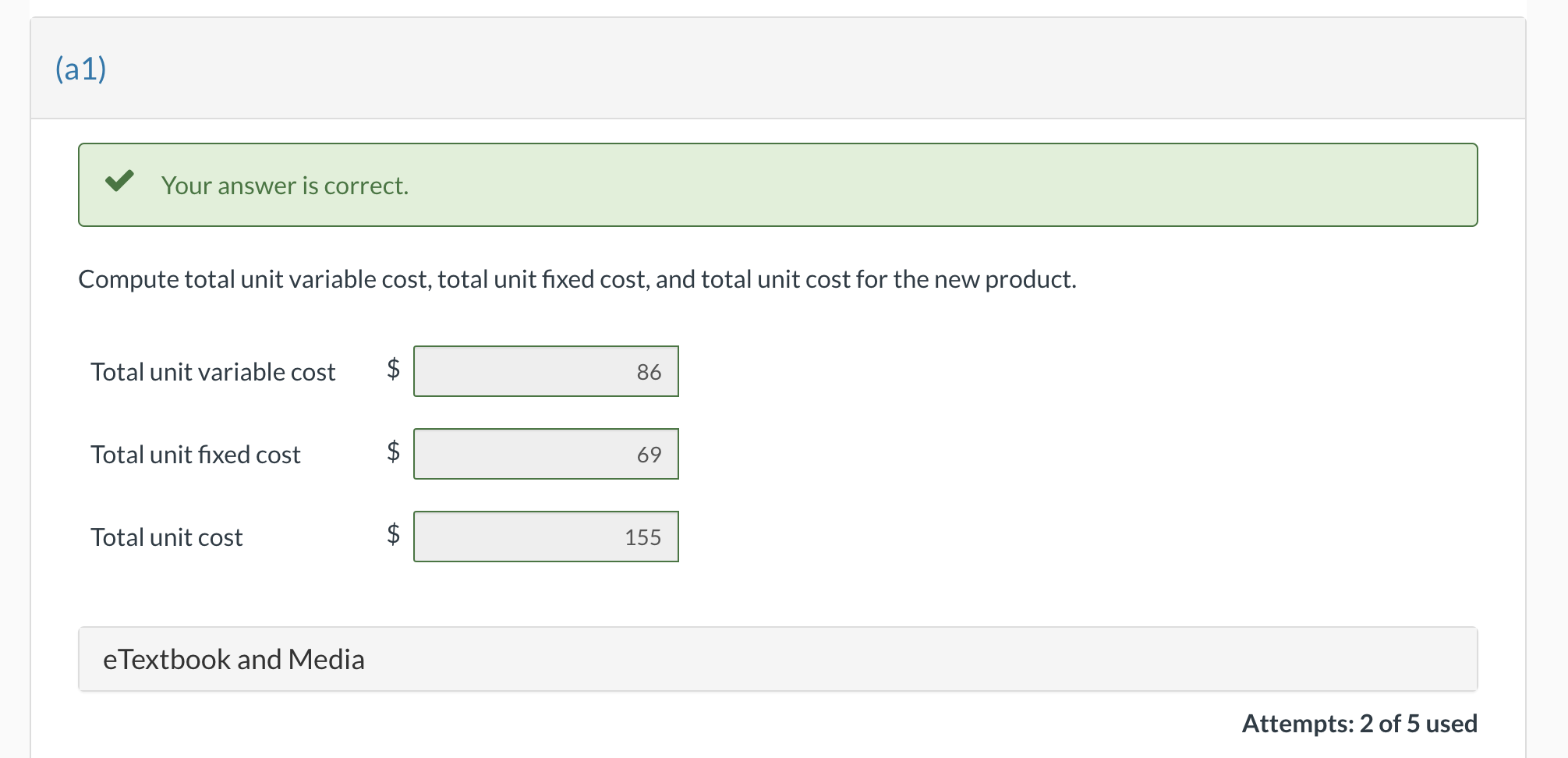Click the compute instructions sentence

click(577, 279)
